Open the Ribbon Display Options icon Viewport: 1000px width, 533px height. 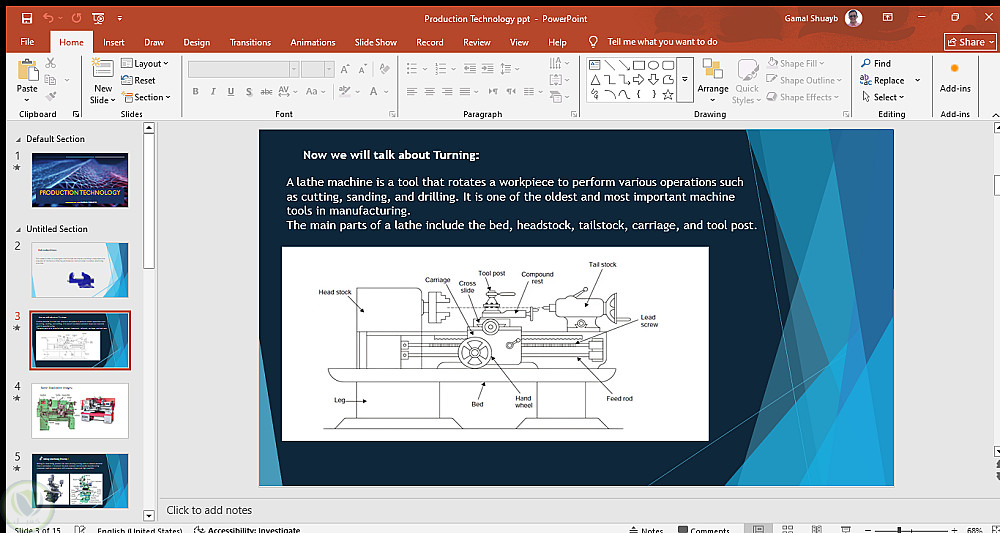(x=887, y=18)
